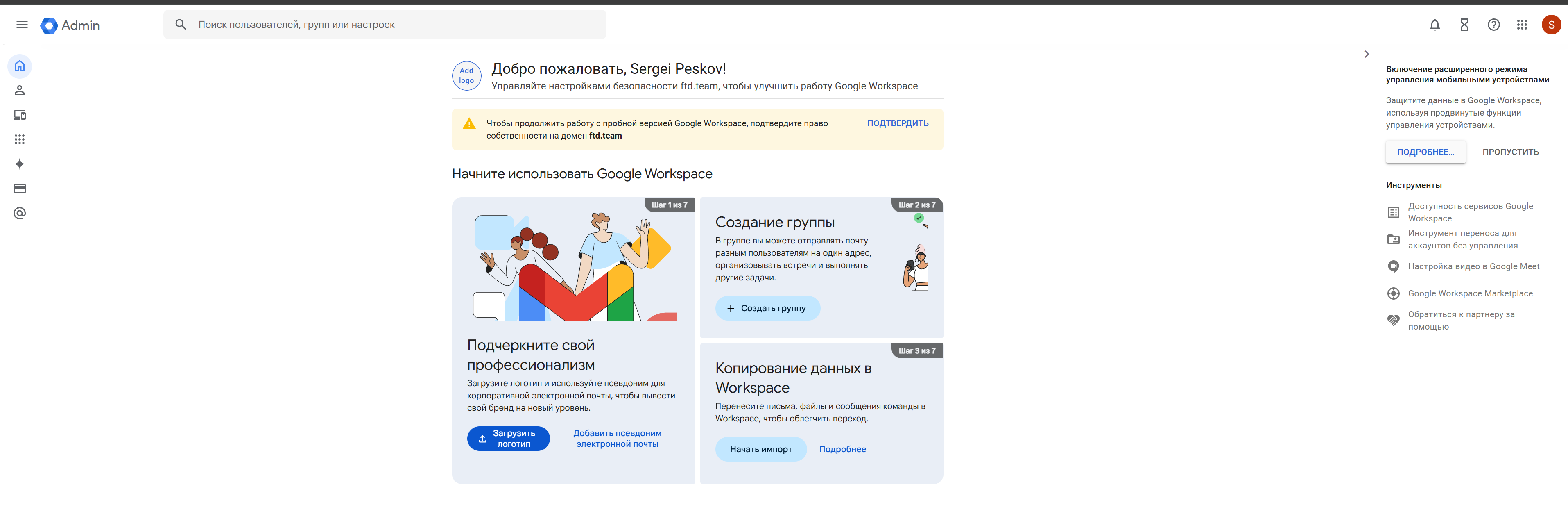Open Инструмент переноса для аккаунтов link

click(1462, 239)
